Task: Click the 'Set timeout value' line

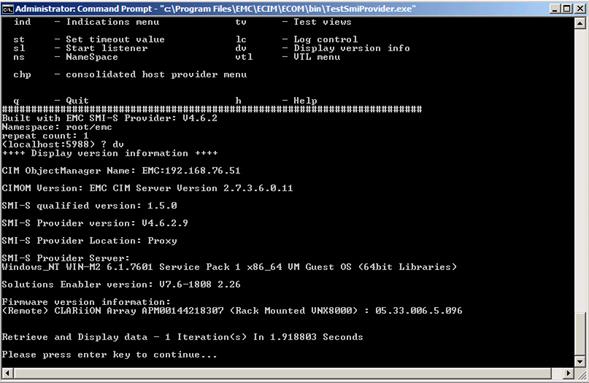Action: pyautogui.click(x=89, y=39)
